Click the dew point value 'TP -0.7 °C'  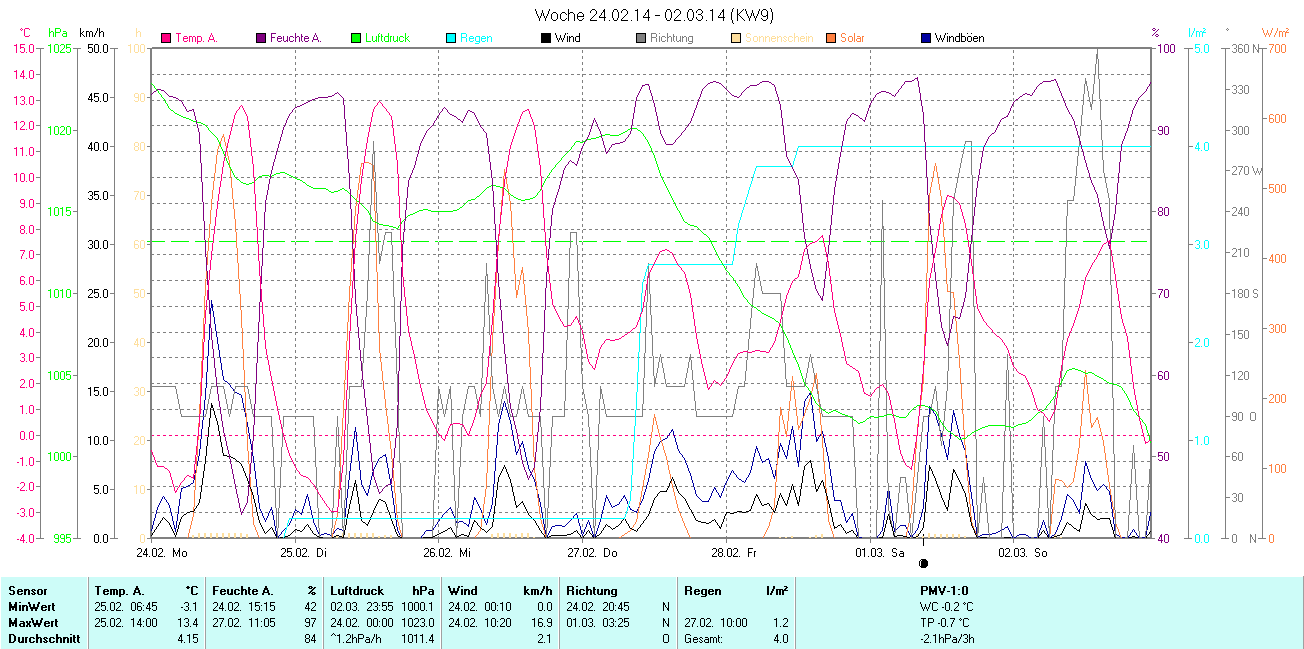coord(946,623)
